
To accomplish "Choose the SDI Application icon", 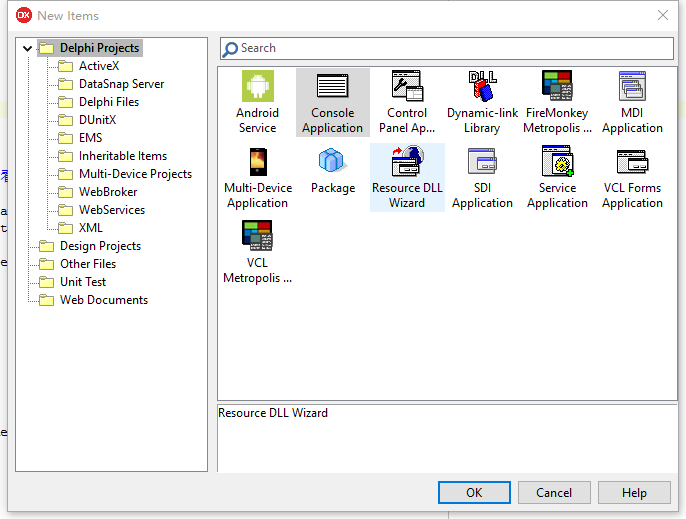I will pyautogui.click(x=482, y=161).
